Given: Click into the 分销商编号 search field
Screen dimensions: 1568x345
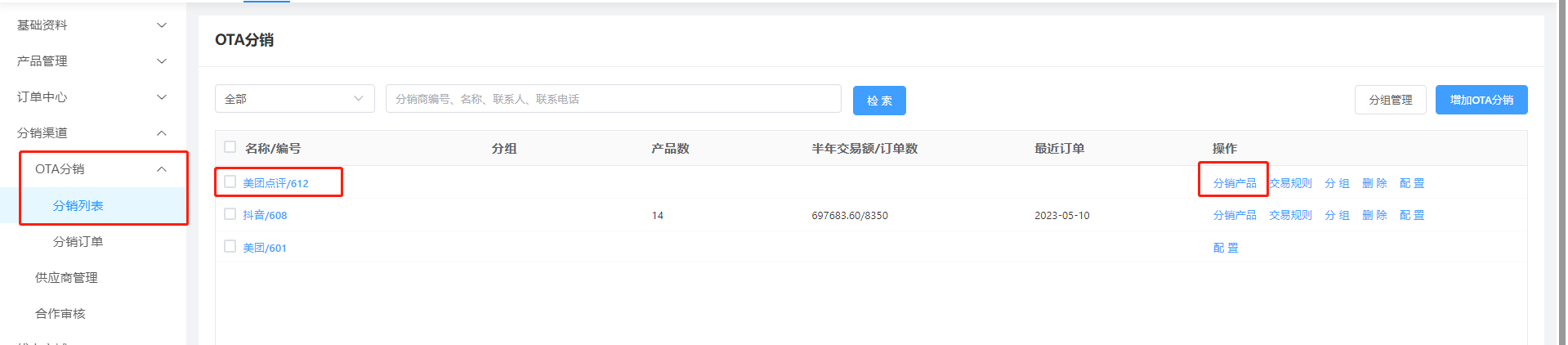Looking at the screenshot, I should tap(613, 99).
